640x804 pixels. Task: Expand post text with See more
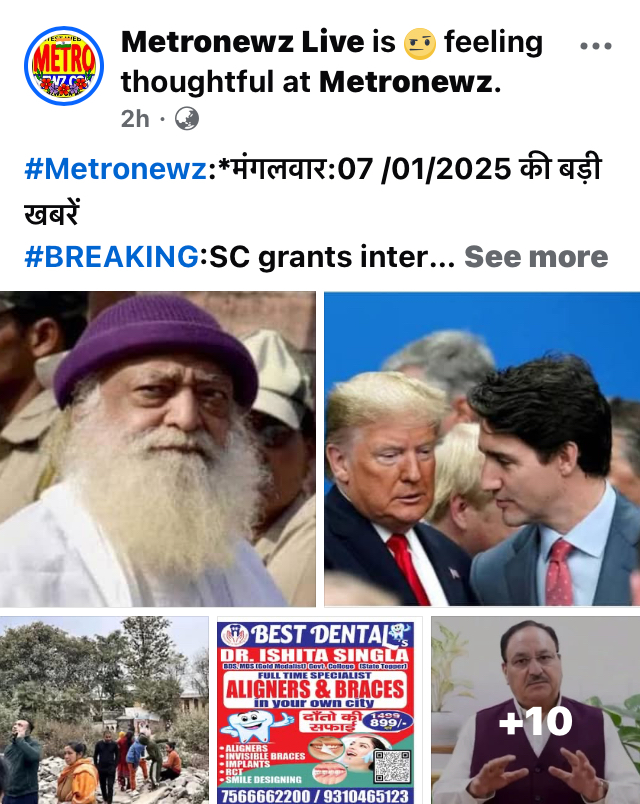coord(536,256)
